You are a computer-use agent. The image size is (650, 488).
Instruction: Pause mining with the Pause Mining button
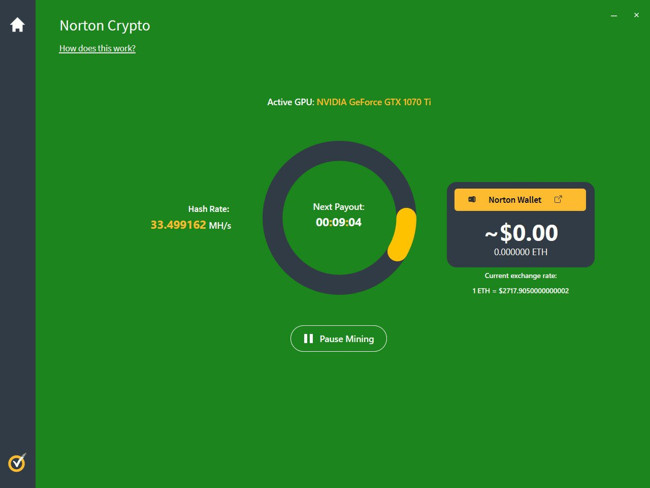point(338,339)
